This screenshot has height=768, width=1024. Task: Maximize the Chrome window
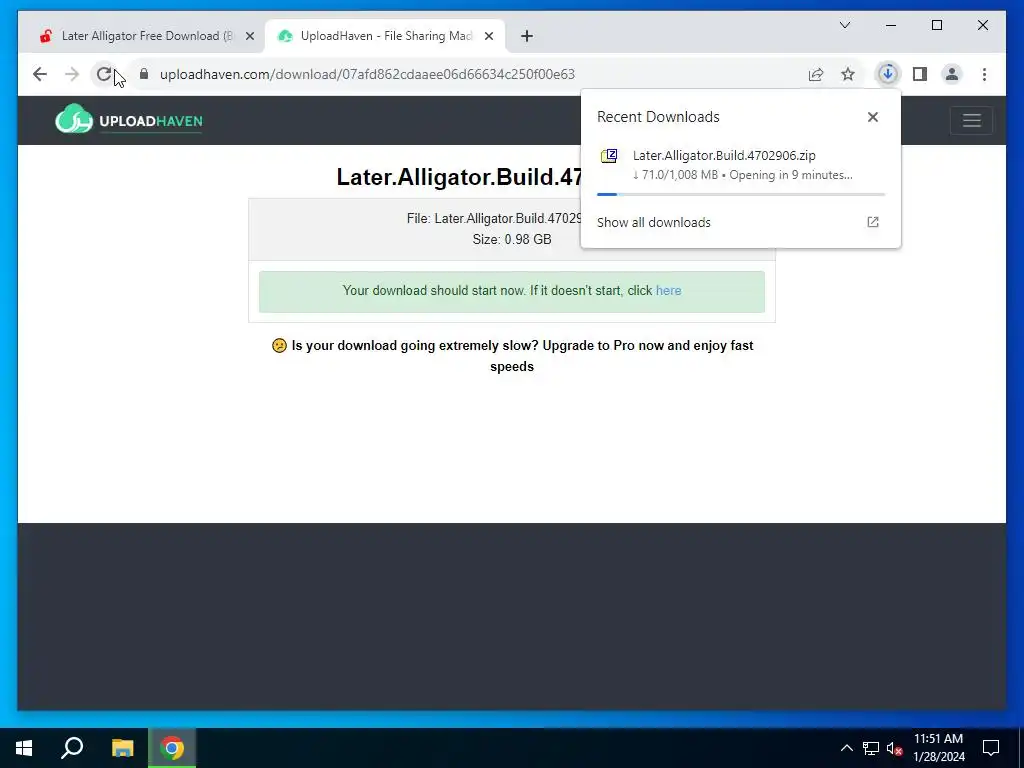tap(936, 25)
